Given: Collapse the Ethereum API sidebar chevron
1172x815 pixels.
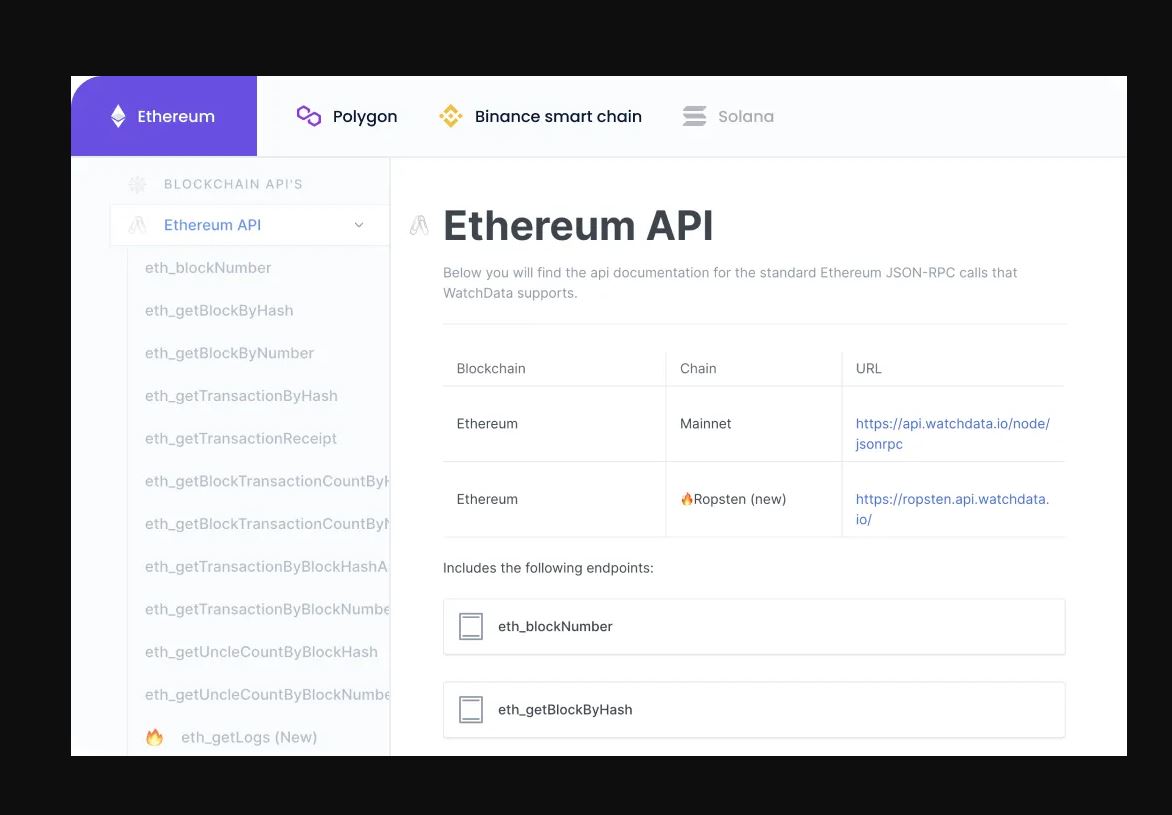Looking at the screenshot, I should (359, 225).
